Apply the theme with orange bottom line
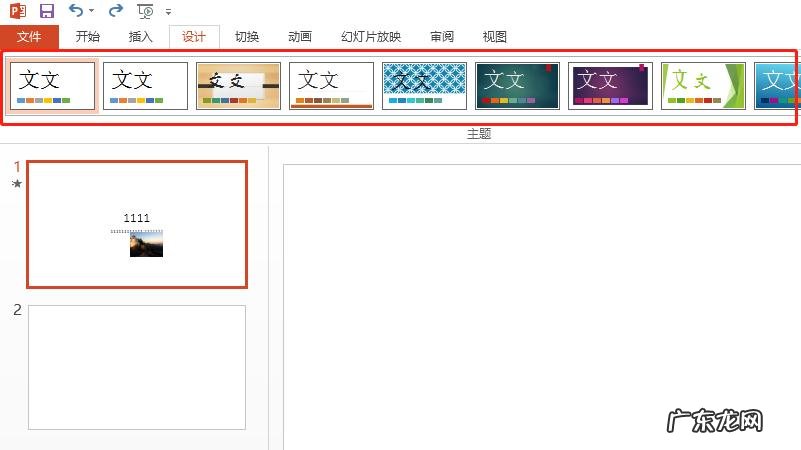This screenshot has width=801, height=450. (332, 86)
